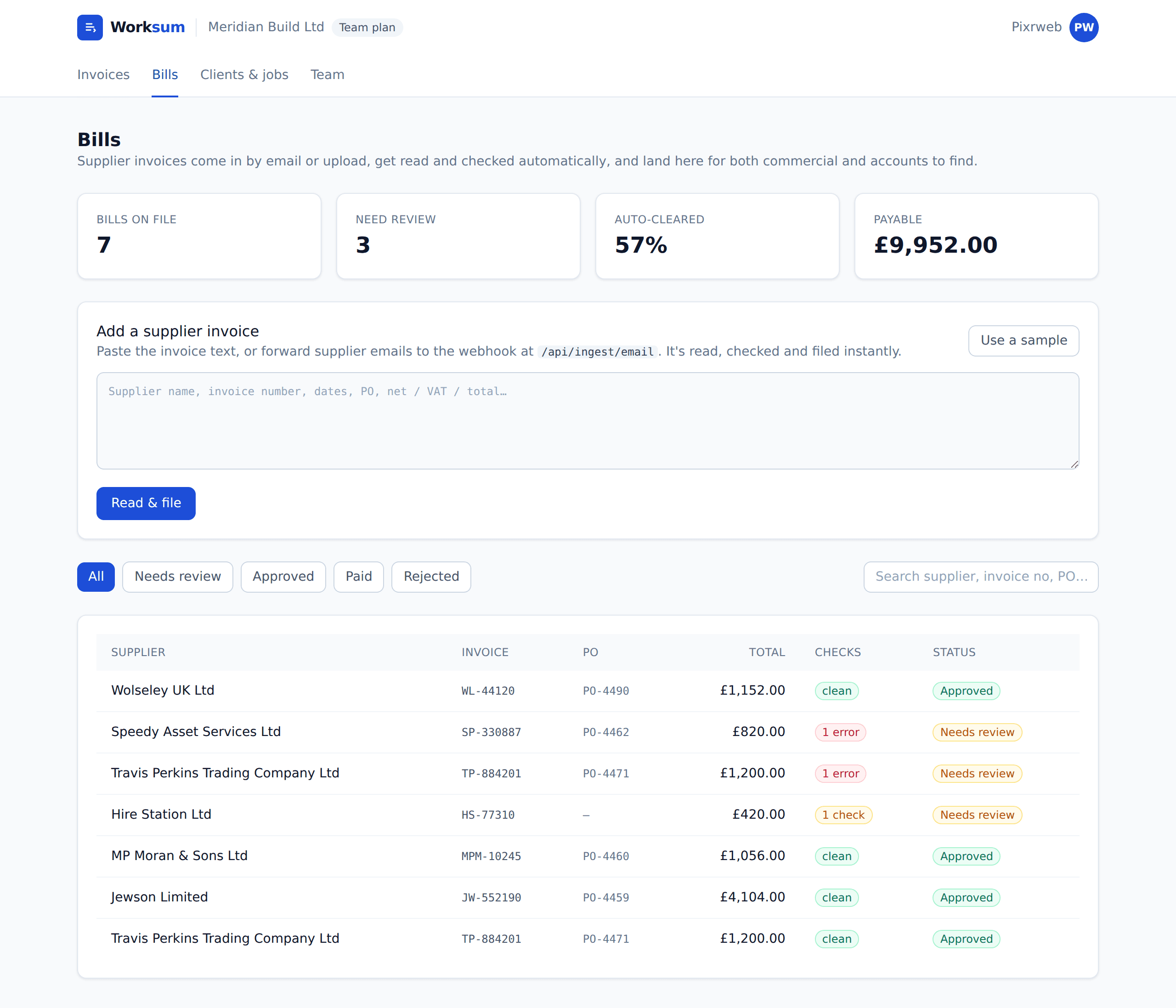Viewport: 1176px width, 1008px height.
Task: Select MP Moran & Sons Ltd supplier
Action: pyautogui.click(x=179, y=856)
